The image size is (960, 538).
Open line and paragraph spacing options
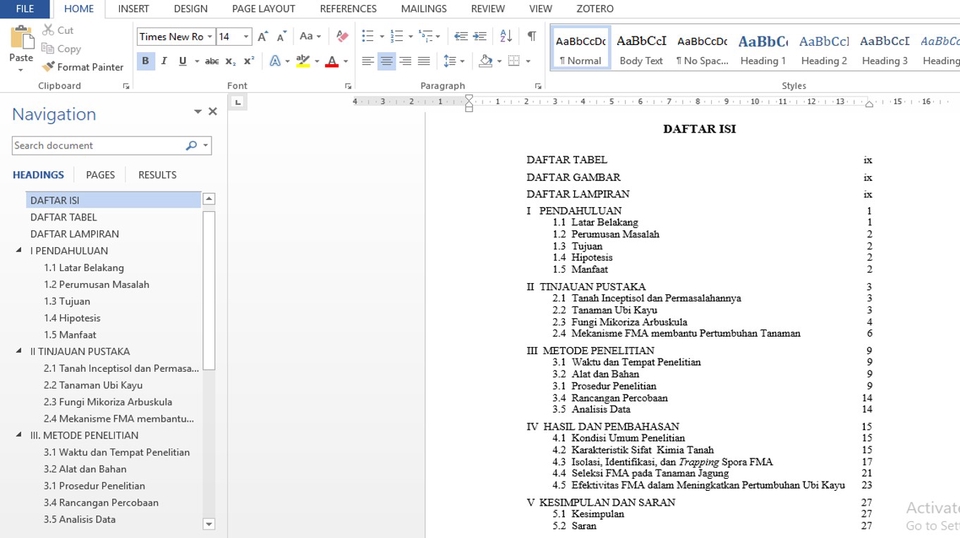point(450,61)
